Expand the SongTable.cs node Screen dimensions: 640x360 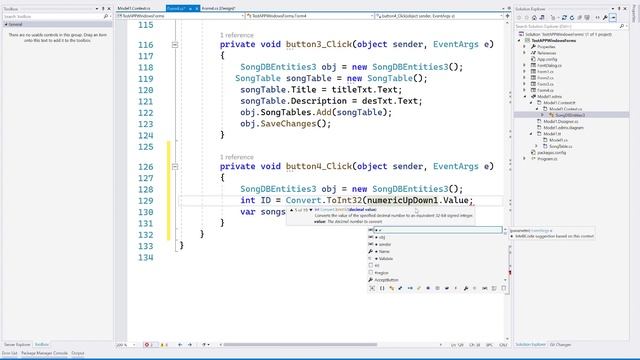point(537,146)
